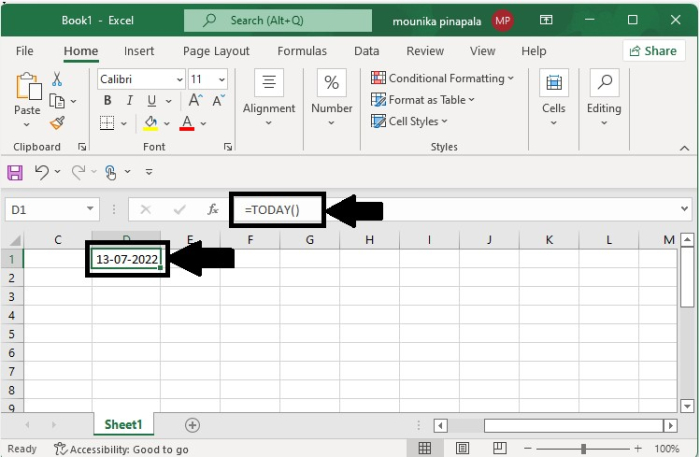
Task: Click vertical scrollbar down arrow
Action: click(687, 406)
